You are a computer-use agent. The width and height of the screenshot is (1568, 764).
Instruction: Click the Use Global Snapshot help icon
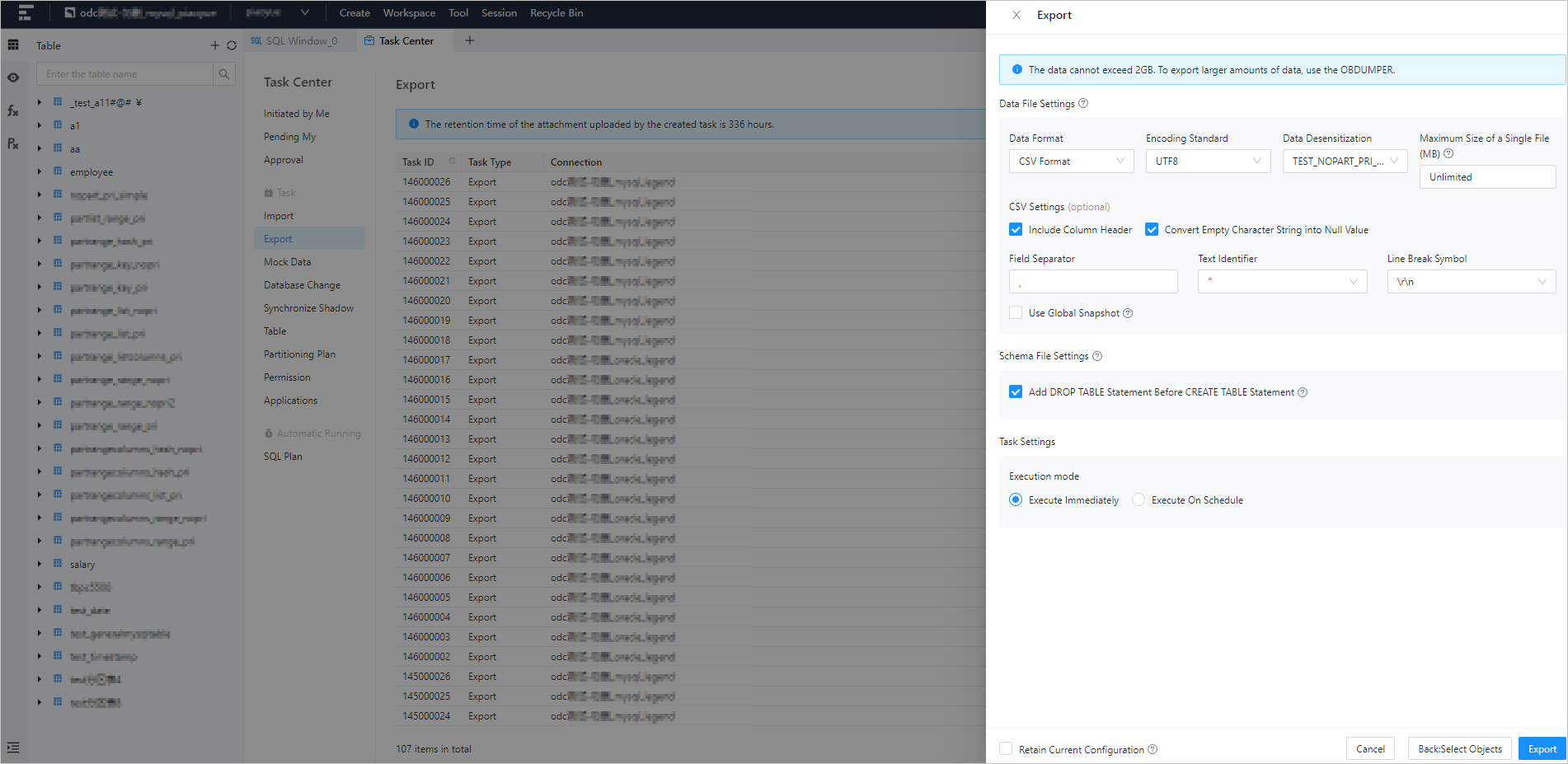point(1128,313)
